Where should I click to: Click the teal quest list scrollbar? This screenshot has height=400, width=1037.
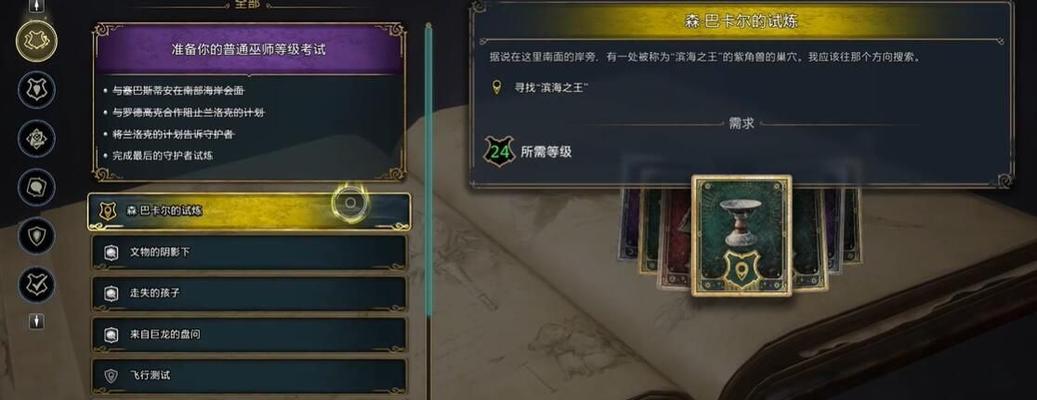tap(429, 171)
